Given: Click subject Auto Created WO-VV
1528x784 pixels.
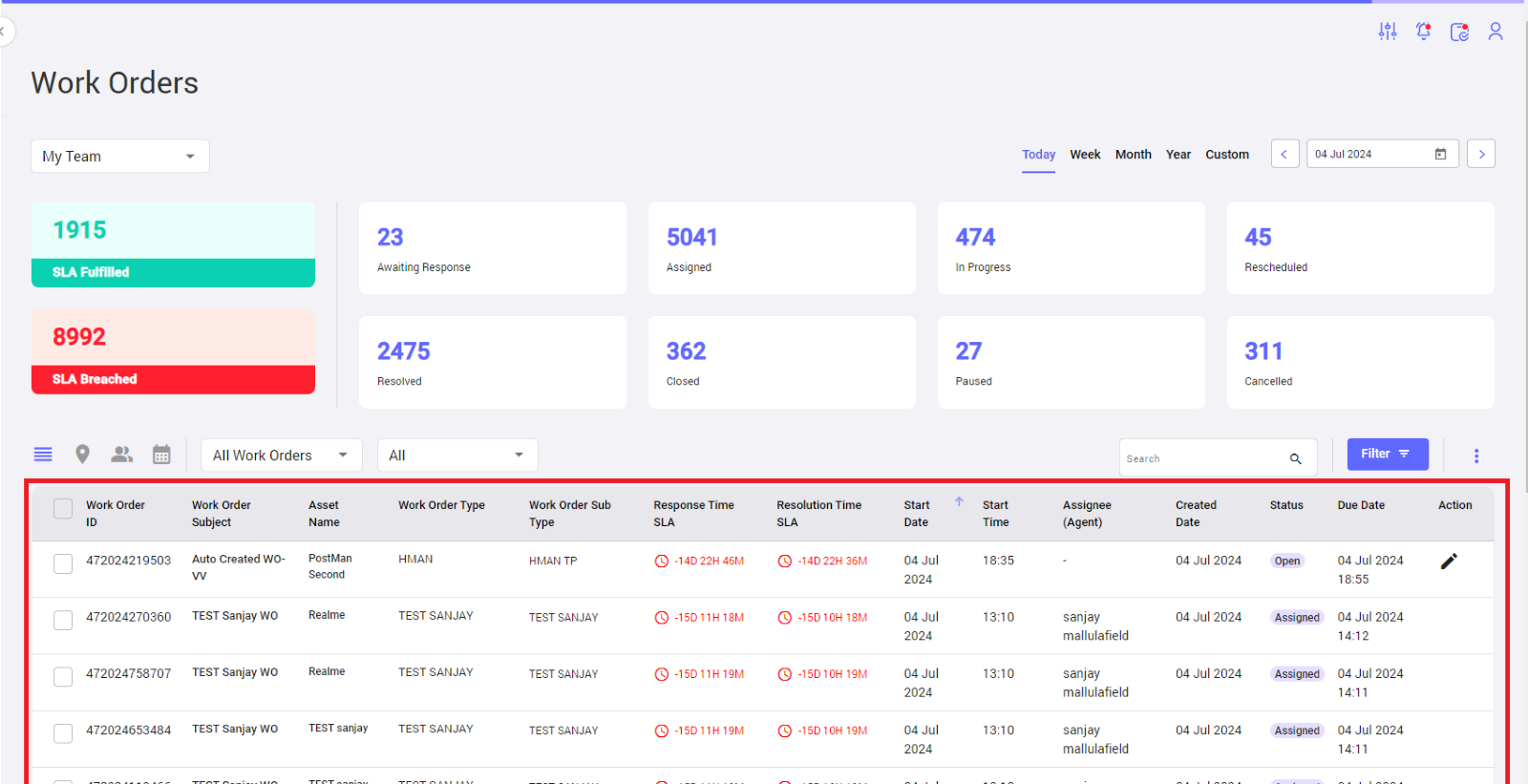Looking at the screenshot, I should (x=239, y=567).
